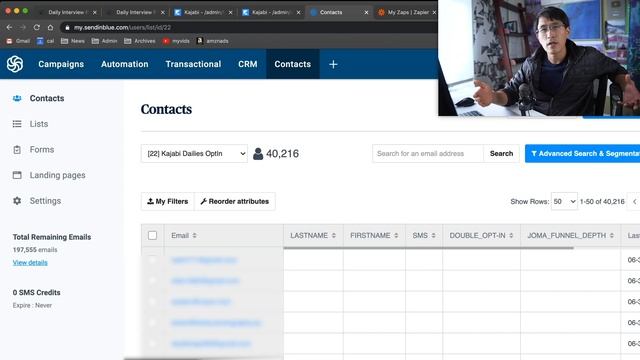Viewport: 640px width, 360px height.
Task: Open the Automation menu
Action: [124, 64]
